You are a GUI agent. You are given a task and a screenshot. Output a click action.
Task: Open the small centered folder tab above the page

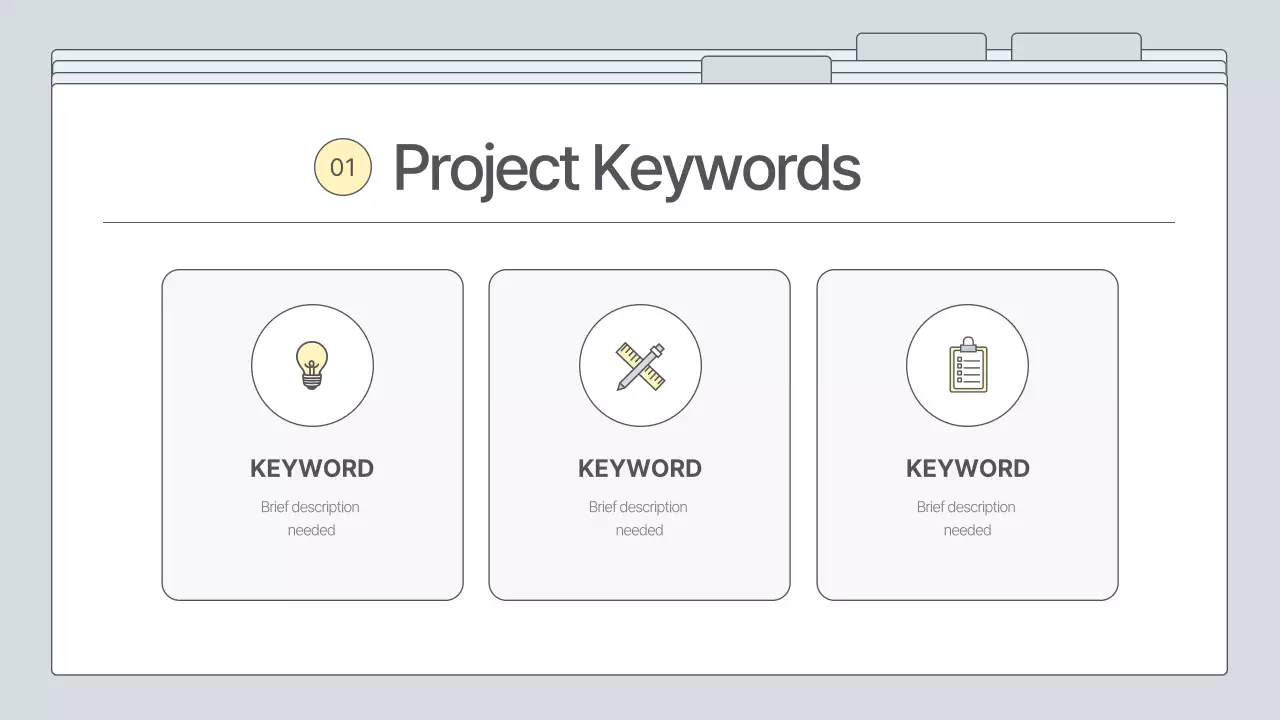point(767,68)
